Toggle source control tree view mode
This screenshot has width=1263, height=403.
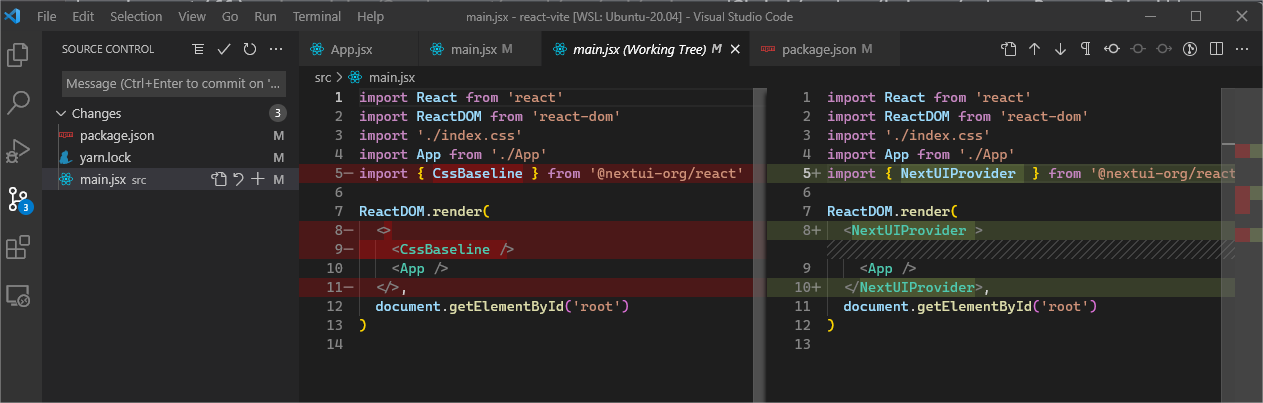coord(198,49)
